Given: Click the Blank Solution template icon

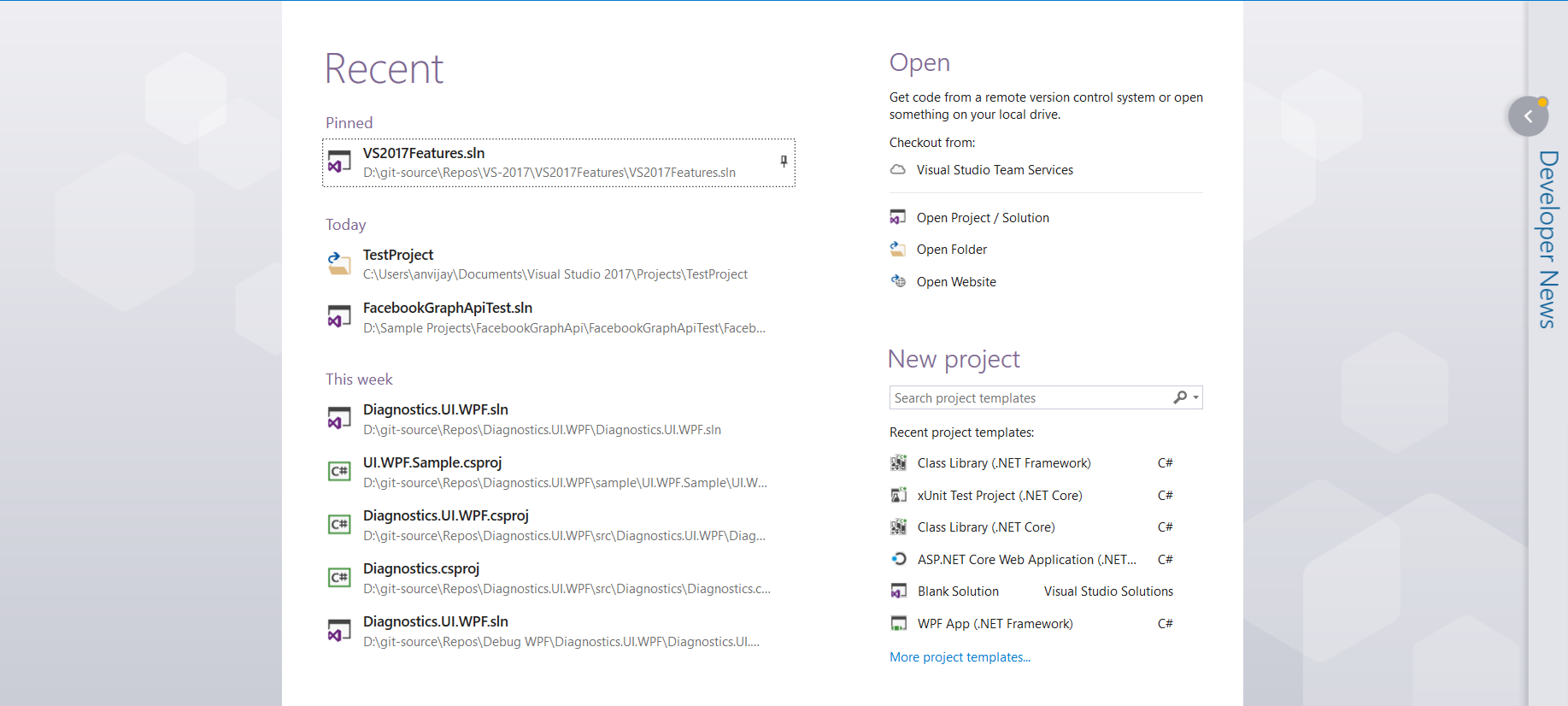Looking at the screenshot, I should (899, 591).
